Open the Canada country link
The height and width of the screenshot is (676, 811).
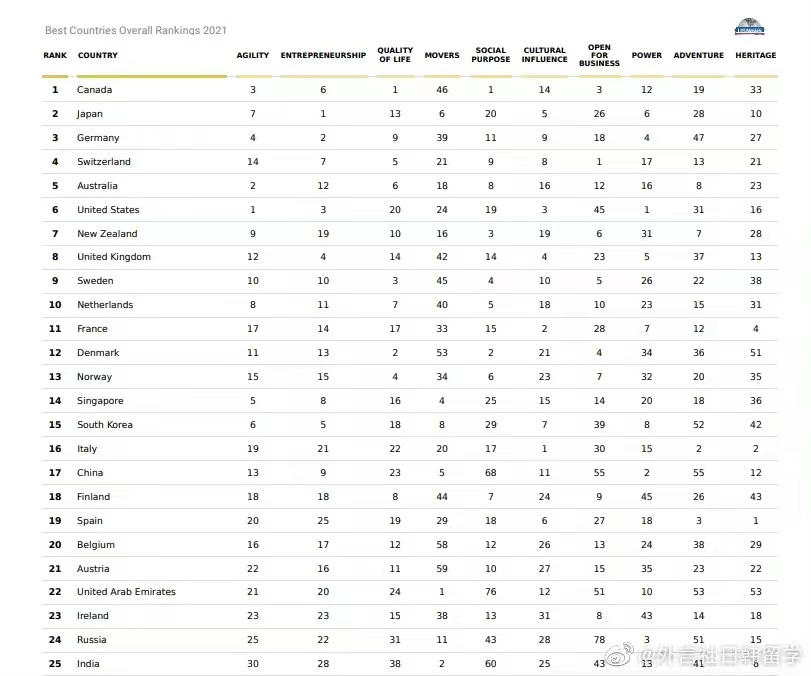click(94, 90)
